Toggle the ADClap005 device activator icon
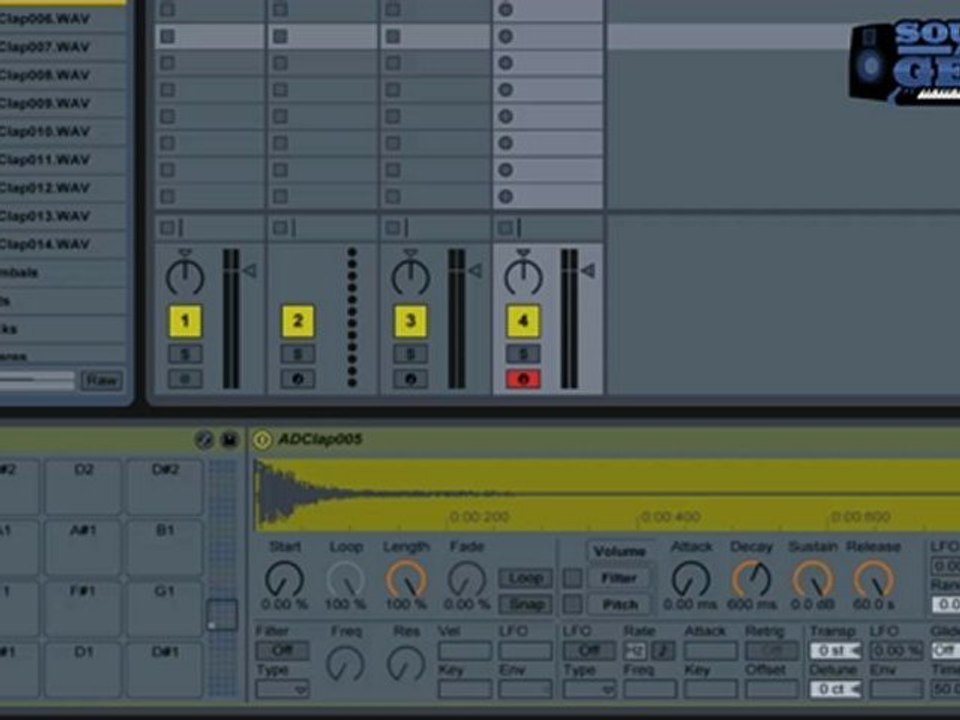 [262, 440]
